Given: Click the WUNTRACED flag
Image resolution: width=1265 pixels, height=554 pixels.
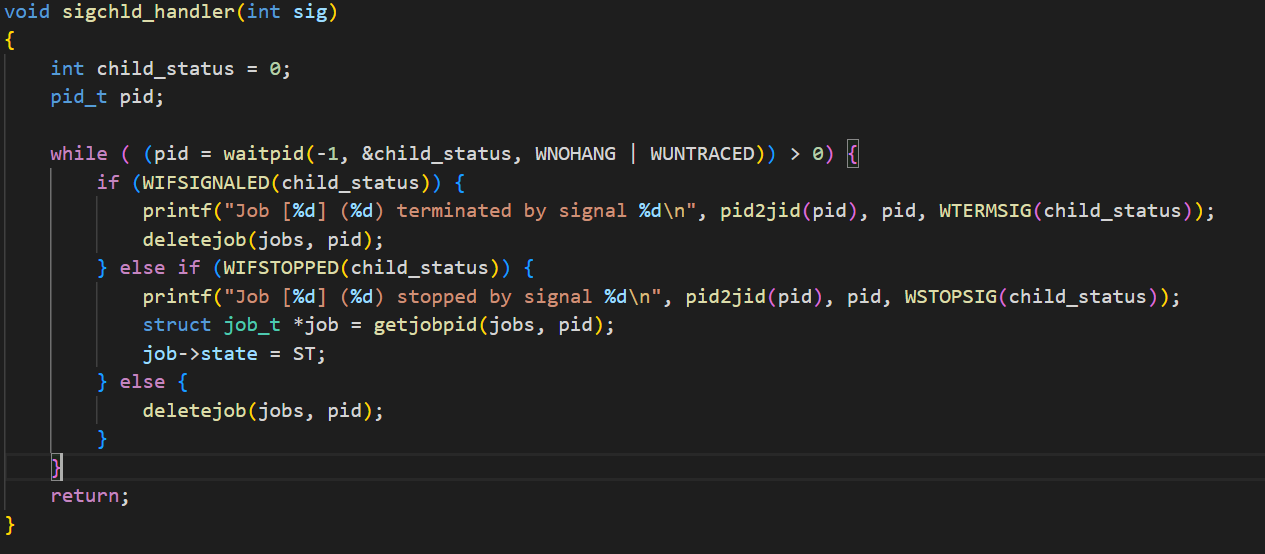Looking at the screenshot, I should pos(702,154).
